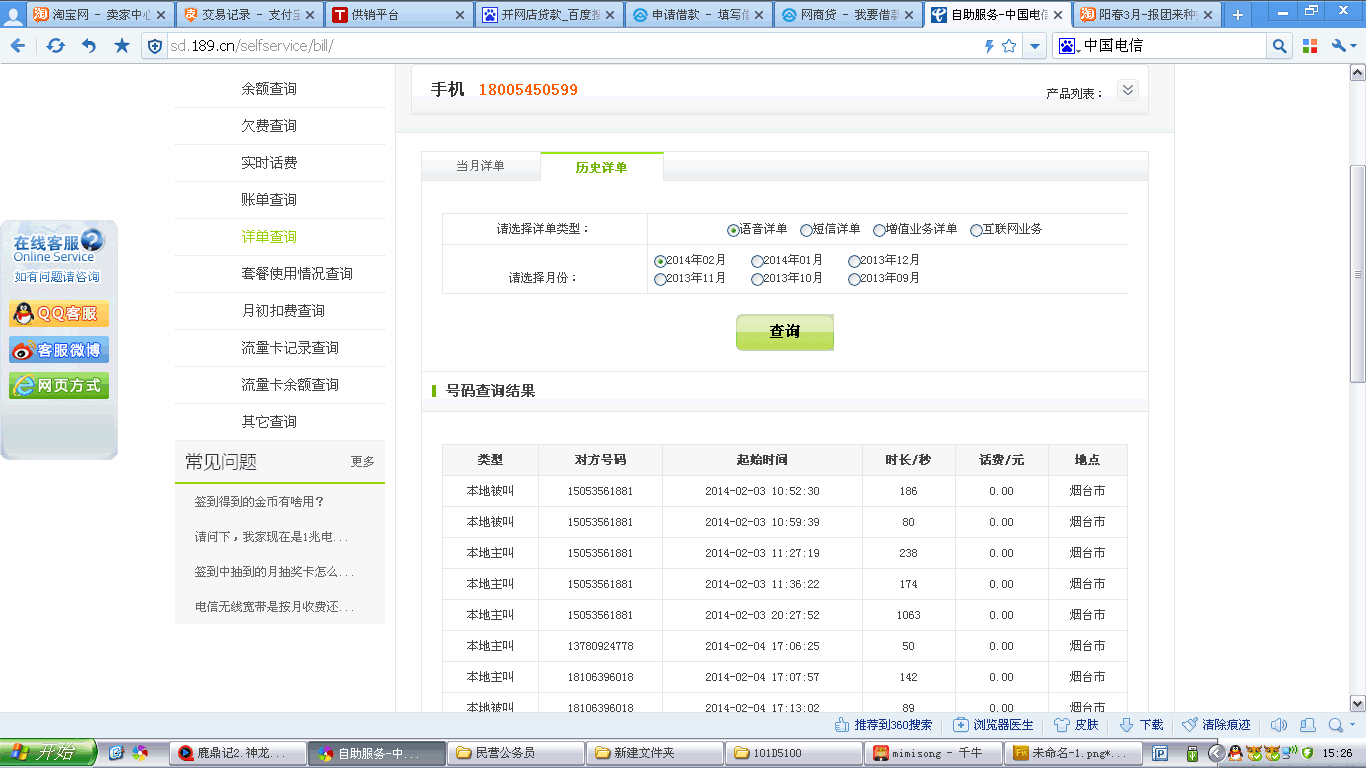
Task: Open the address bar dropdown arrow
Action: [1035, 46]
